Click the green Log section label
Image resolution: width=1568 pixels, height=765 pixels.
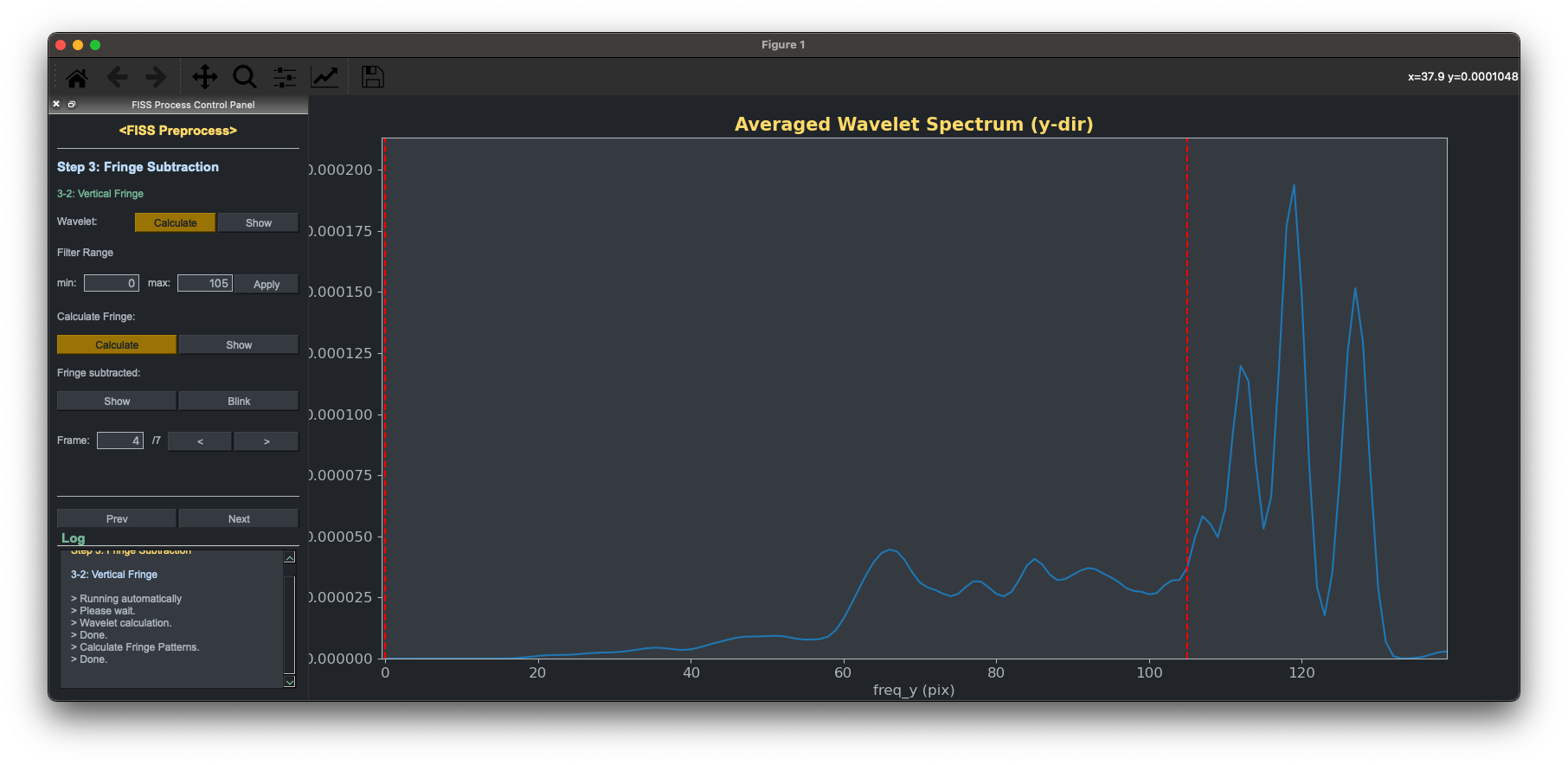(73, 538)
